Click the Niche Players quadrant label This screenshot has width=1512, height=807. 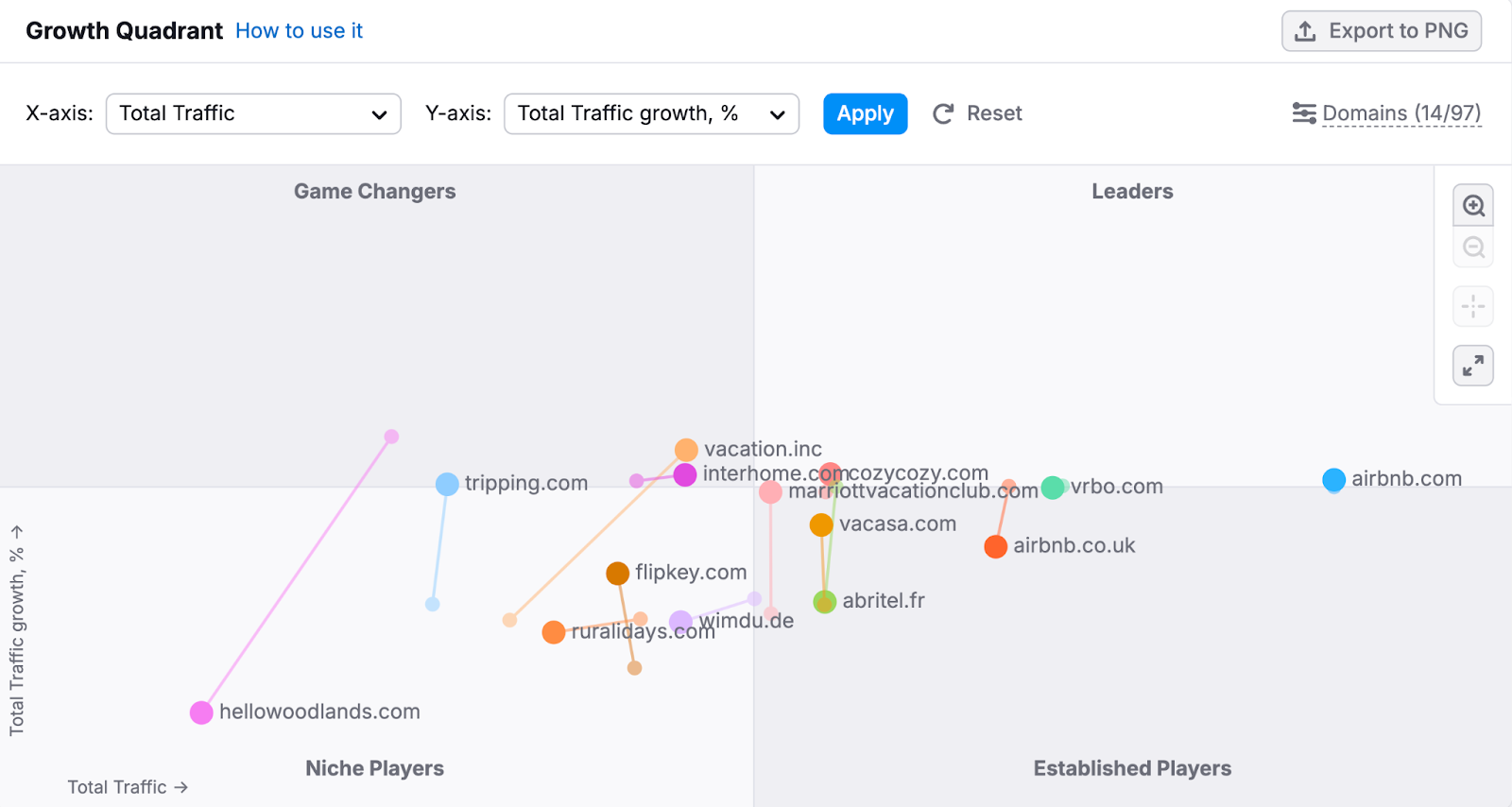pos(375,768)
